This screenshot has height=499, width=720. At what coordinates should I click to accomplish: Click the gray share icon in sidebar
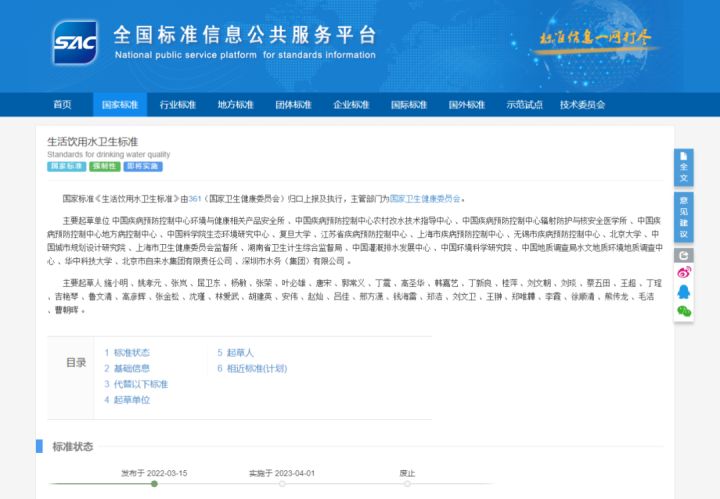684,254
